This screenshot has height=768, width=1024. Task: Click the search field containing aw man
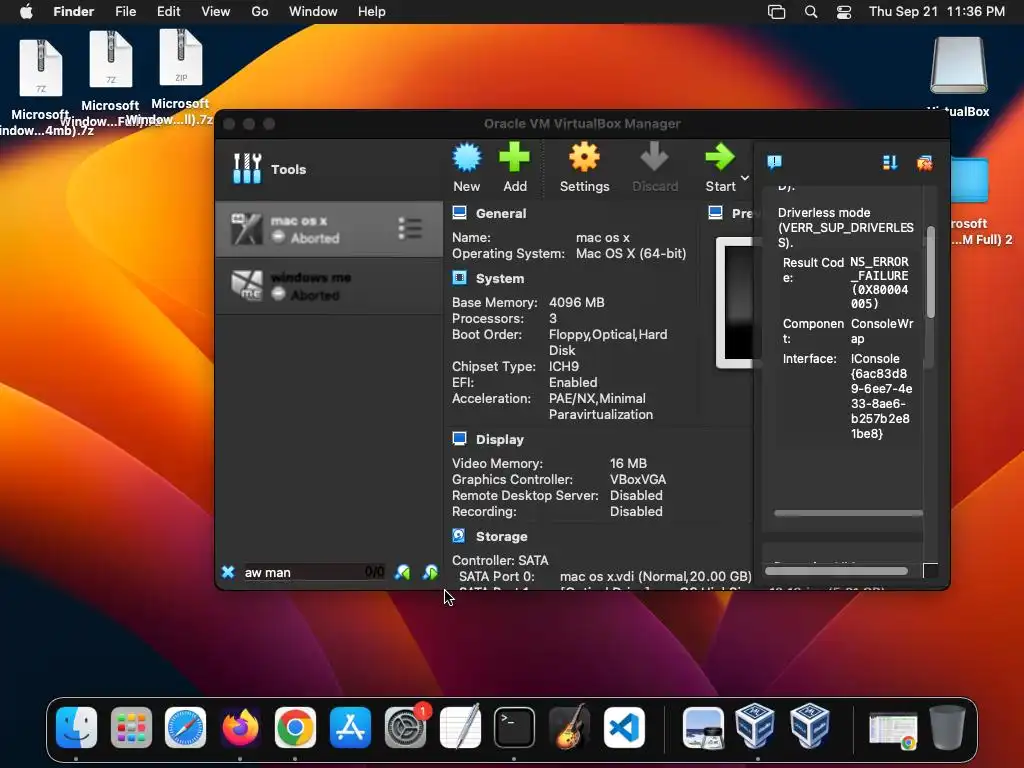313,572
